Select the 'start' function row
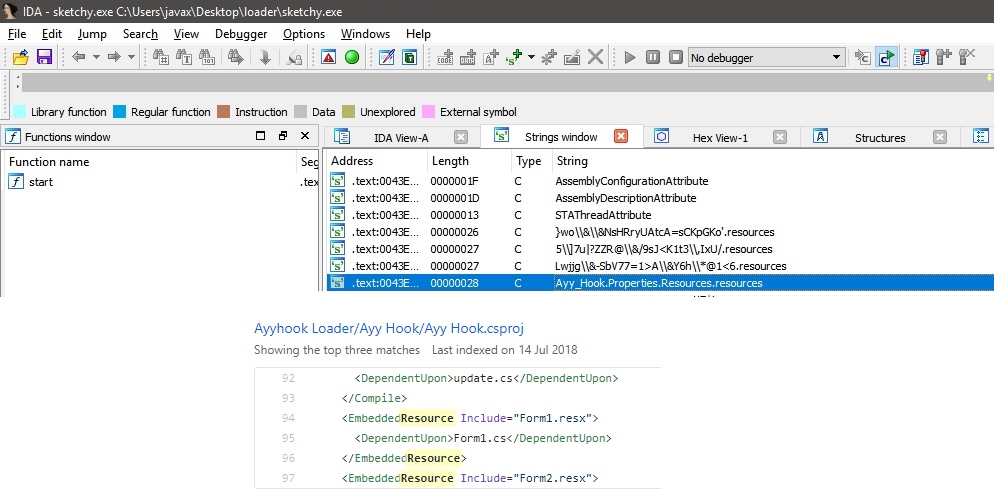Screen dimensions: 994x489 click(x=160, y=182)
